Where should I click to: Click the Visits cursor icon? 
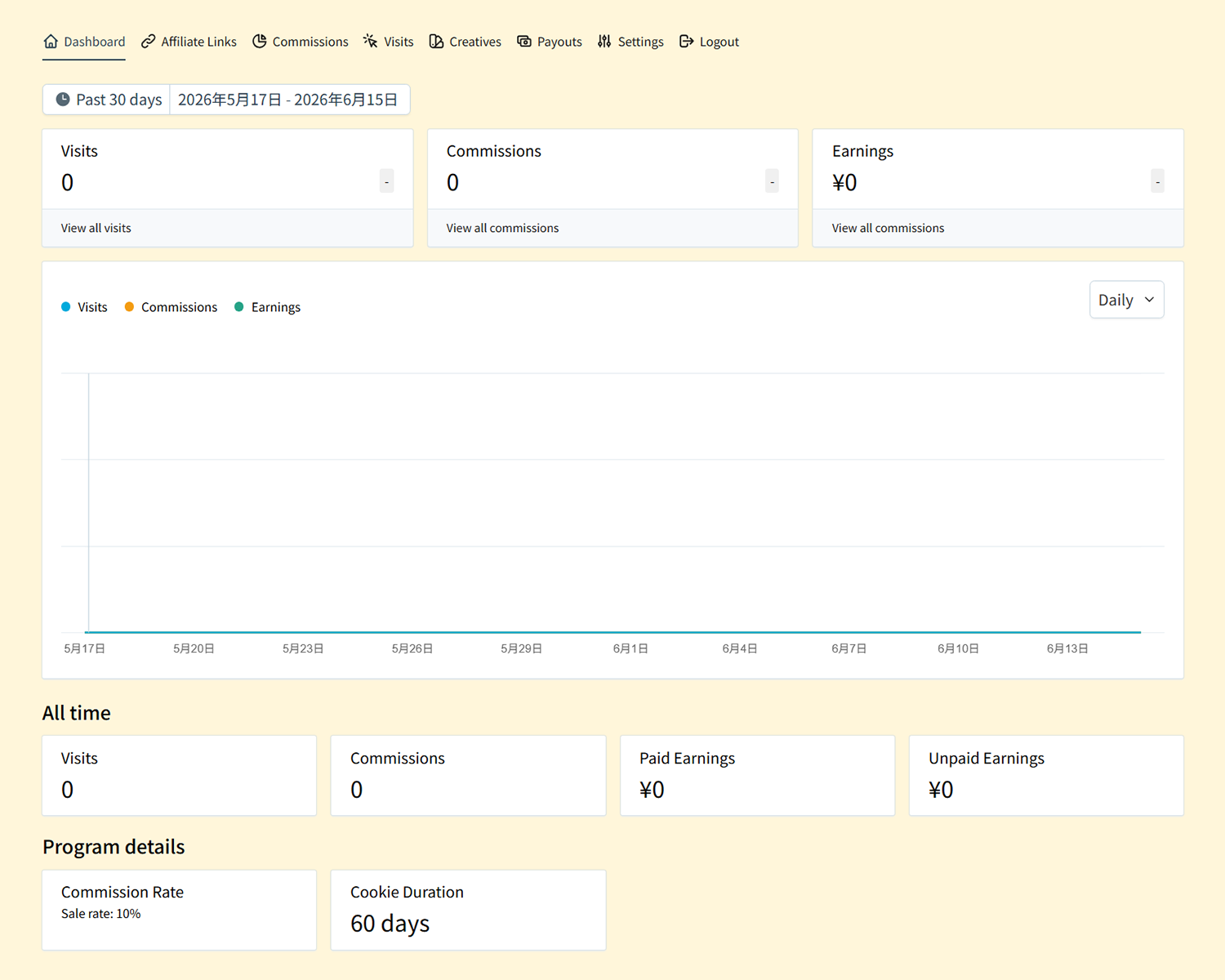coord(371,41)
